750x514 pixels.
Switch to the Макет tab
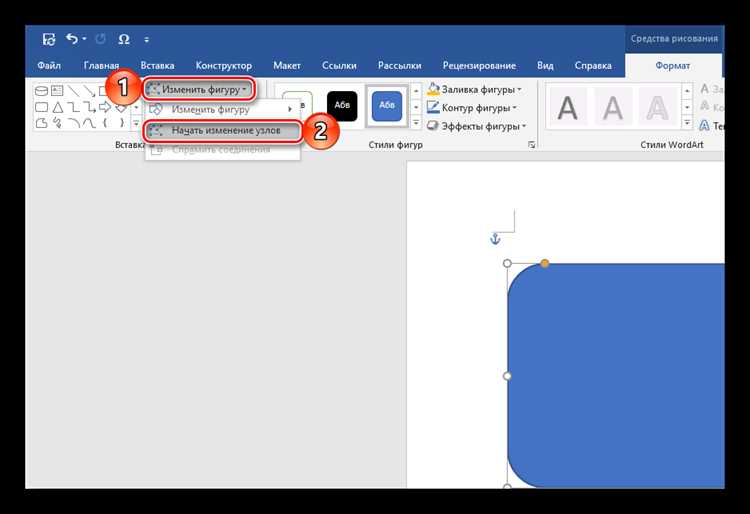[287, 66]
